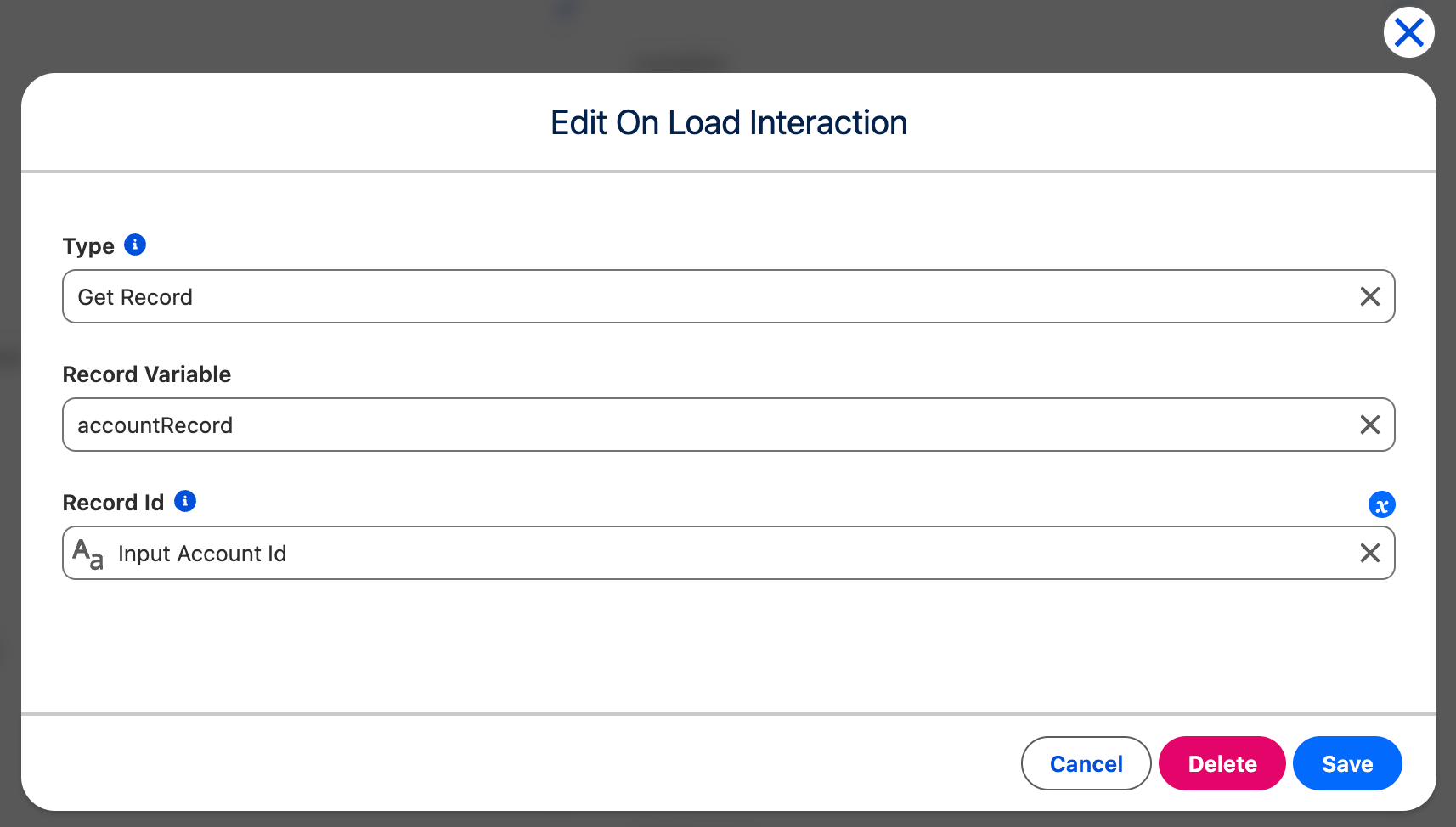Click the Aa text type icon

tap(88, 554)
